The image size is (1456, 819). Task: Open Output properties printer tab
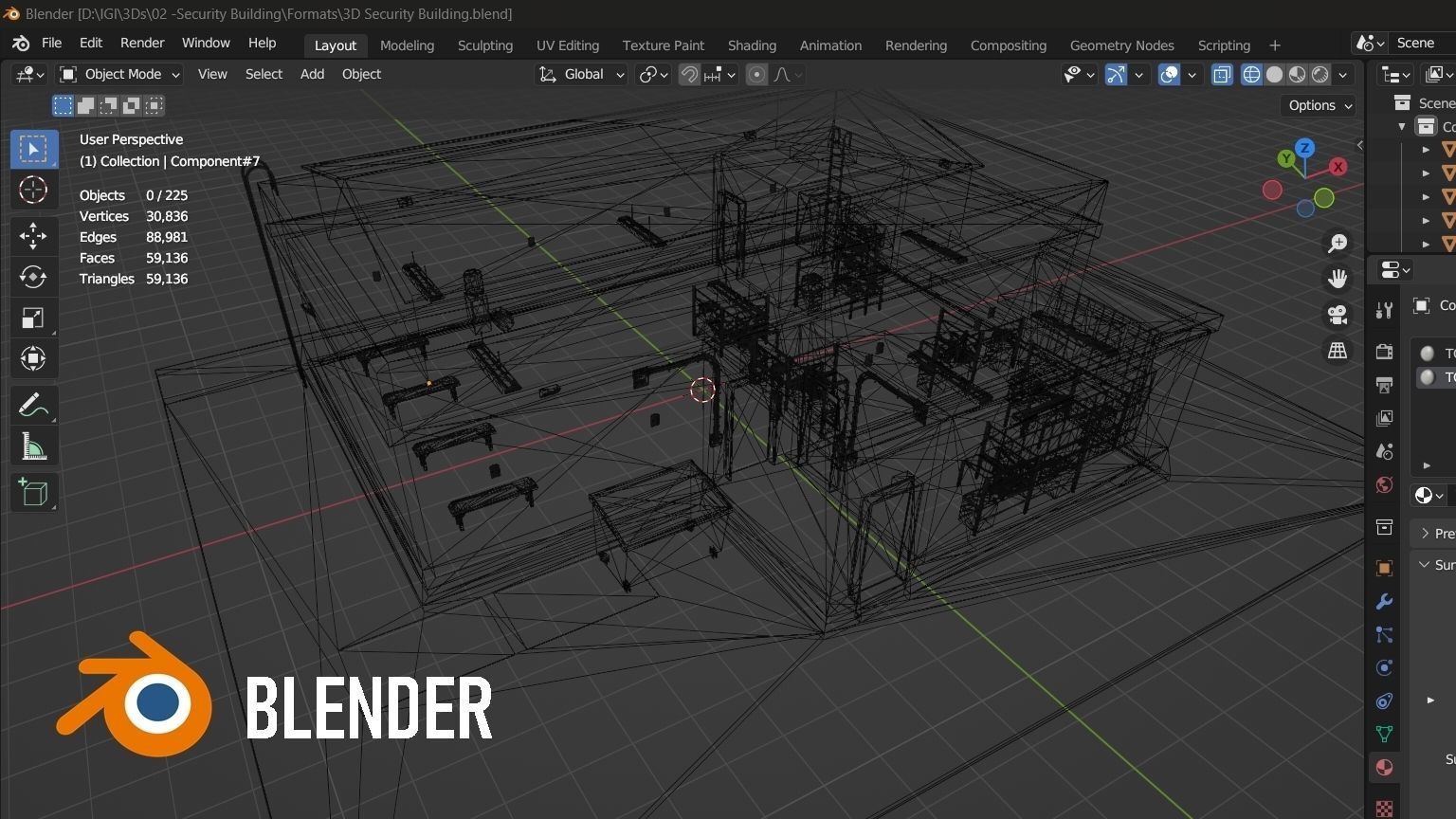point(1384,385)
